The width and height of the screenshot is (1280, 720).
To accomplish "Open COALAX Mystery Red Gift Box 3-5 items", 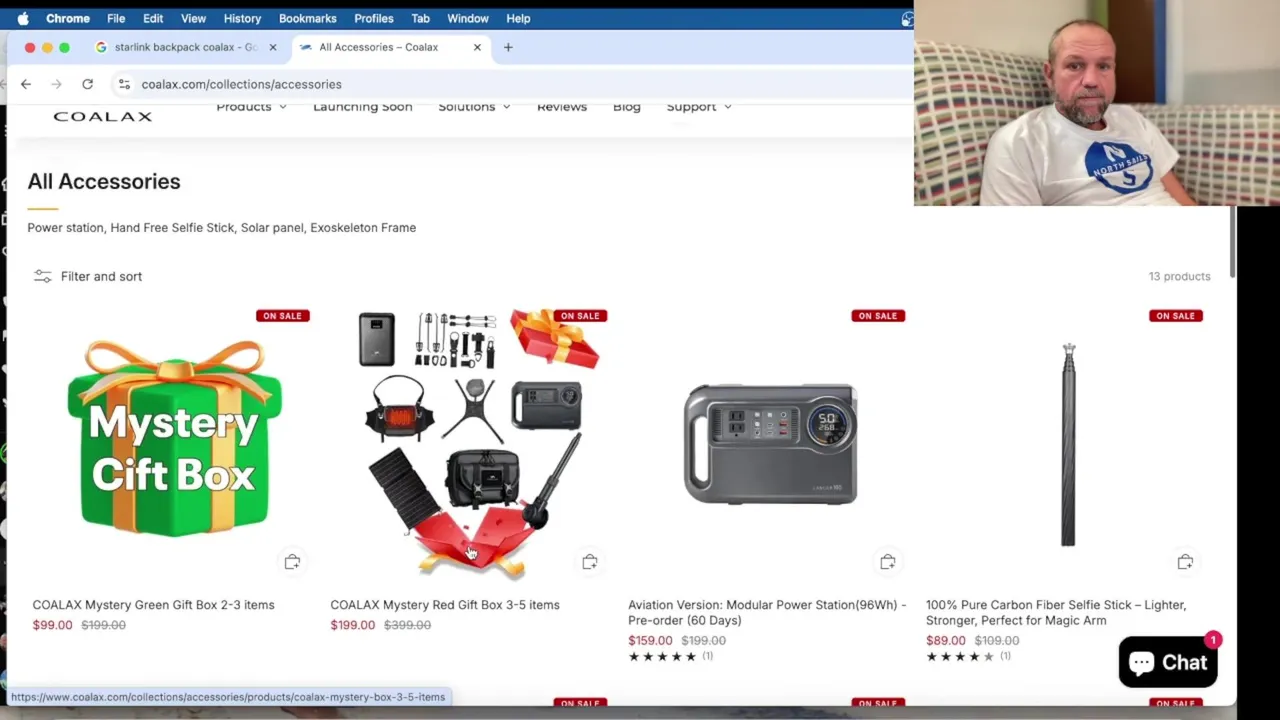I will tap(445, 605).
